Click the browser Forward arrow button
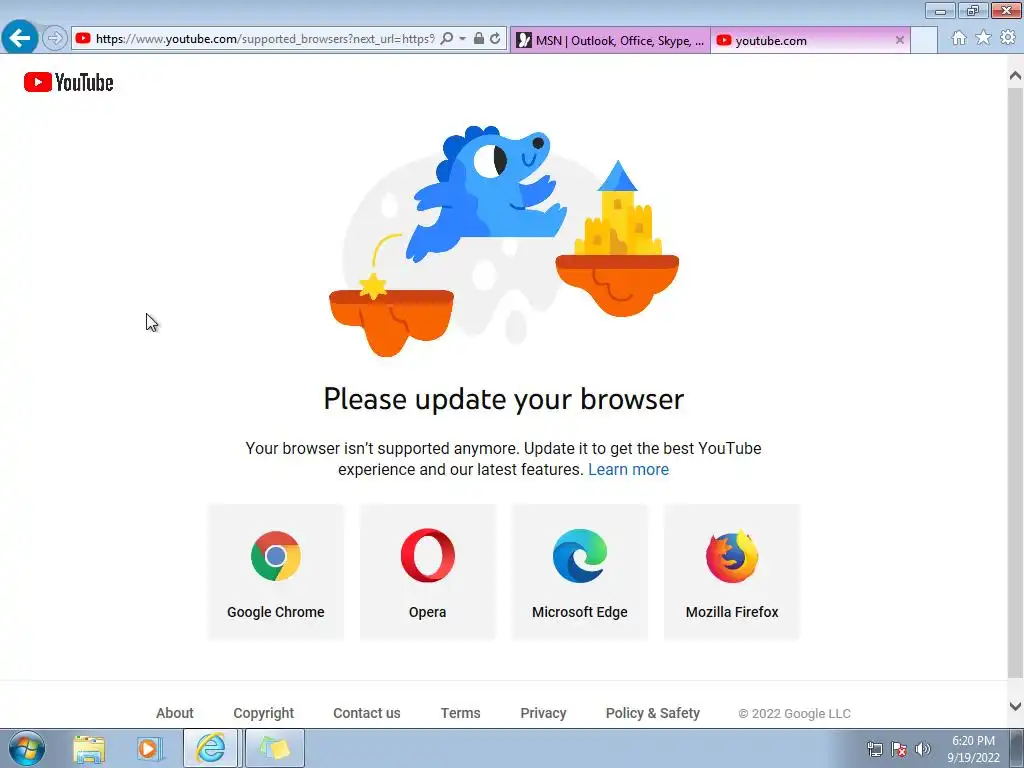 pos(55,39)
